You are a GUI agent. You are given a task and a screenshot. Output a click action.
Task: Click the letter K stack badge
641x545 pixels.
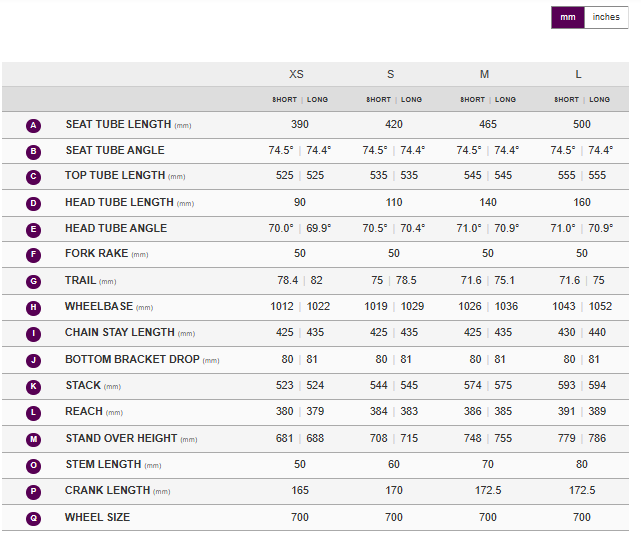(34, 386)
